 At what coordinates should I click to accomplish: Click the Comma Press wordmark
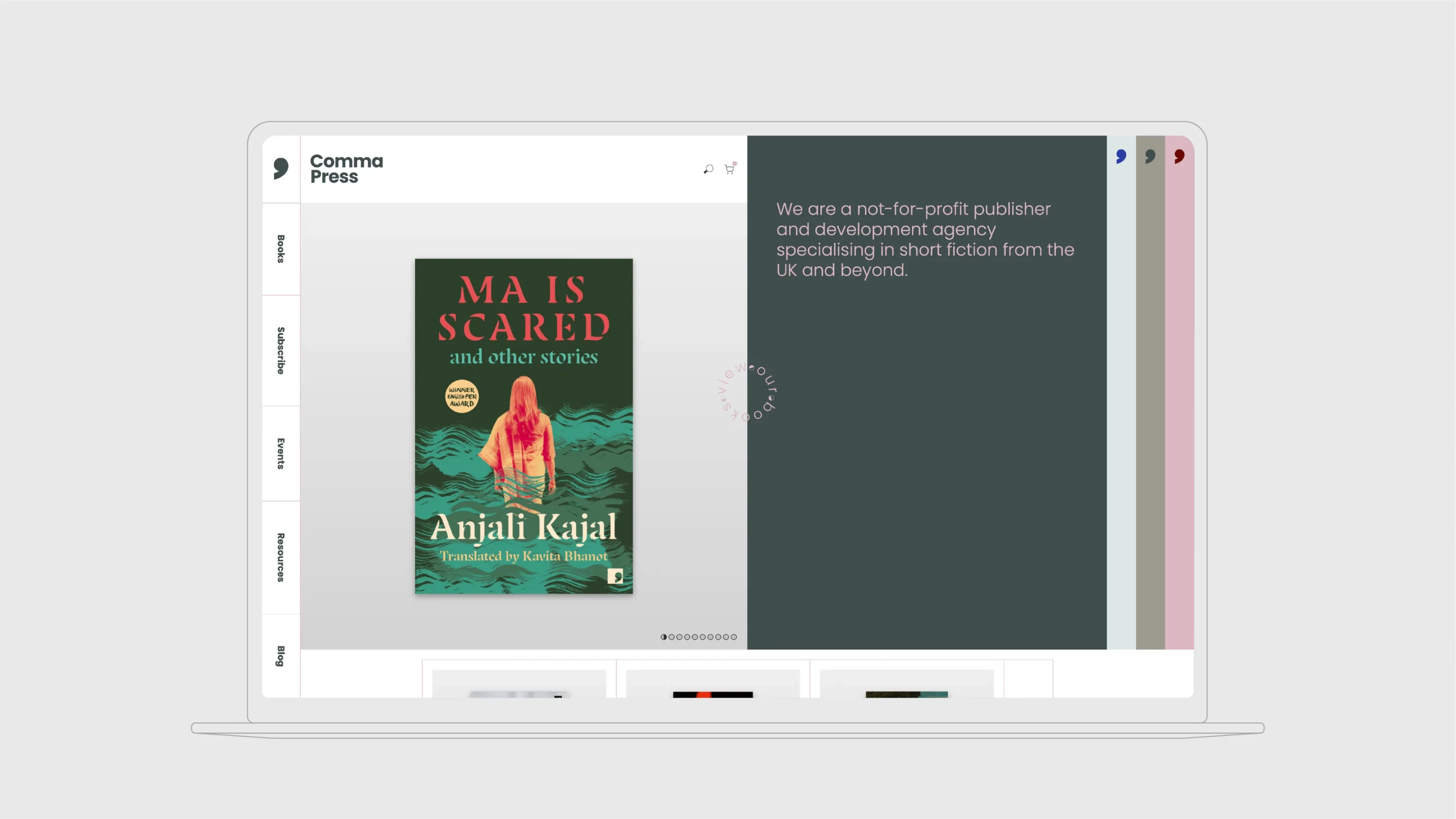coord(346,168)
